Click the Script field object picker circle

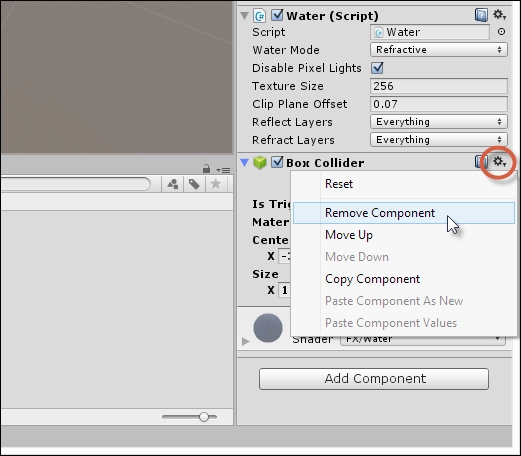coord(501,32)
